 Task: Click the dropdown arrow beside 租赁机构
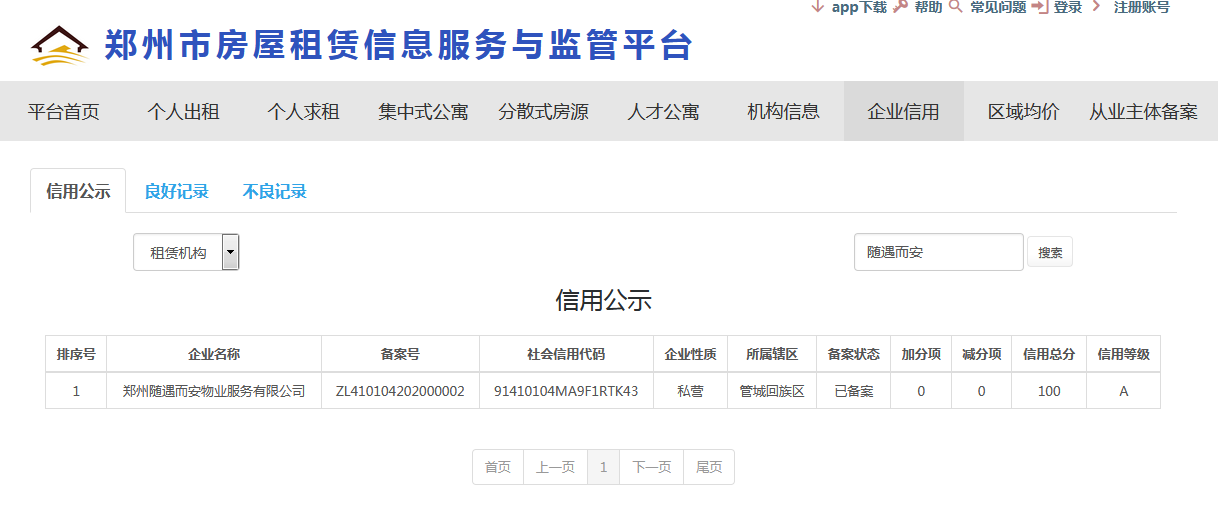coord(231,253)
